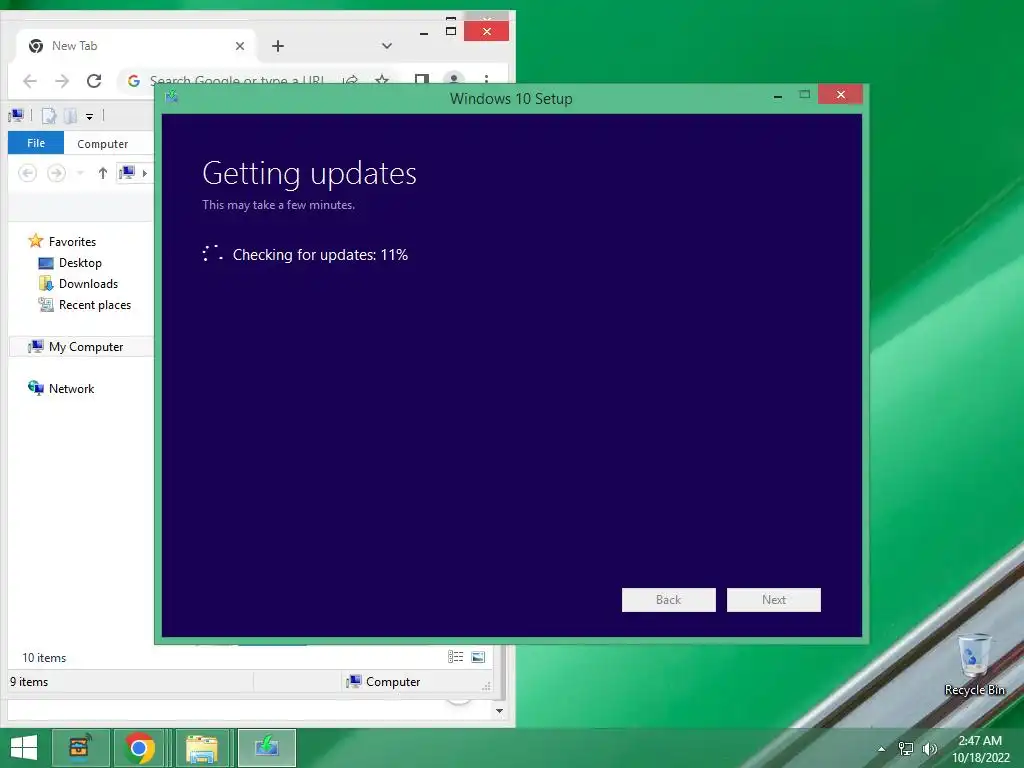Viewport: 1024px width, 768px height.
Task: Click the Explorer Forward navigation arrow
Action: [57, 173]
